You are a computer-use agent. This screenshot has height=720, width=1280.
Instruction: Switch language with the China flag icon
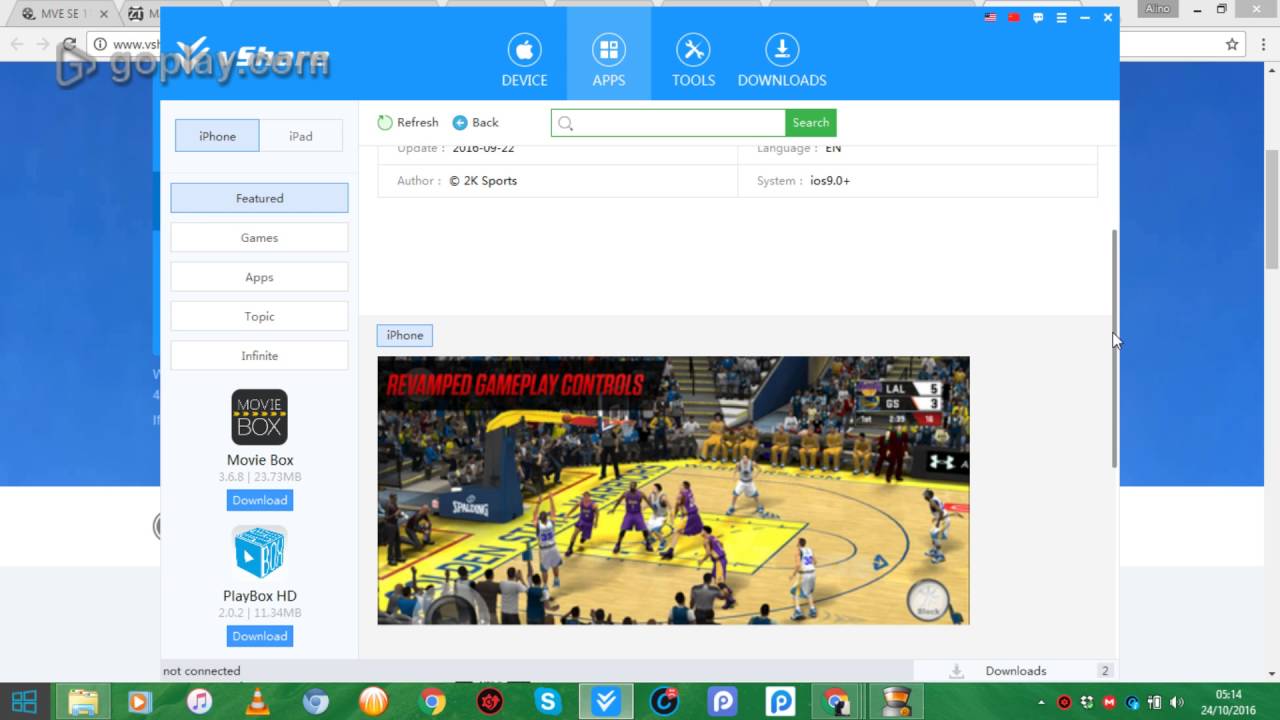1014,18
